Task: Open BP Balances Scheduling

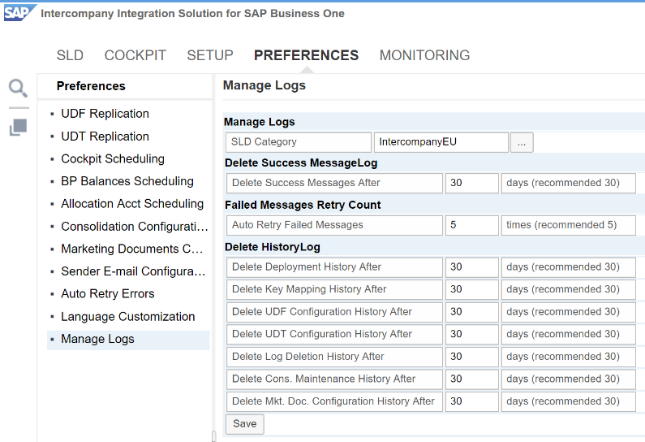Action: [127, 181]
